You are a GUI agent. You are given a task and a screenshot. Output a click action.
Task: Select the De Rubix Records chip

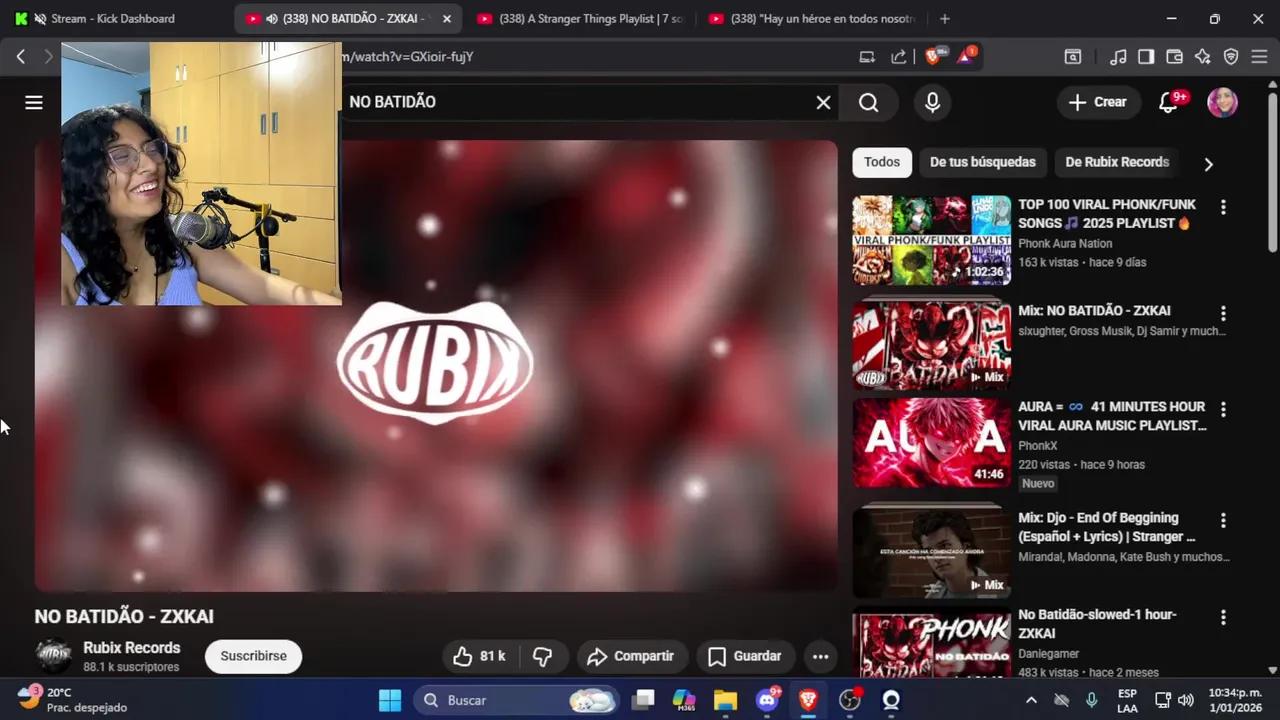pyautogui.click(x=1117, y=162)
